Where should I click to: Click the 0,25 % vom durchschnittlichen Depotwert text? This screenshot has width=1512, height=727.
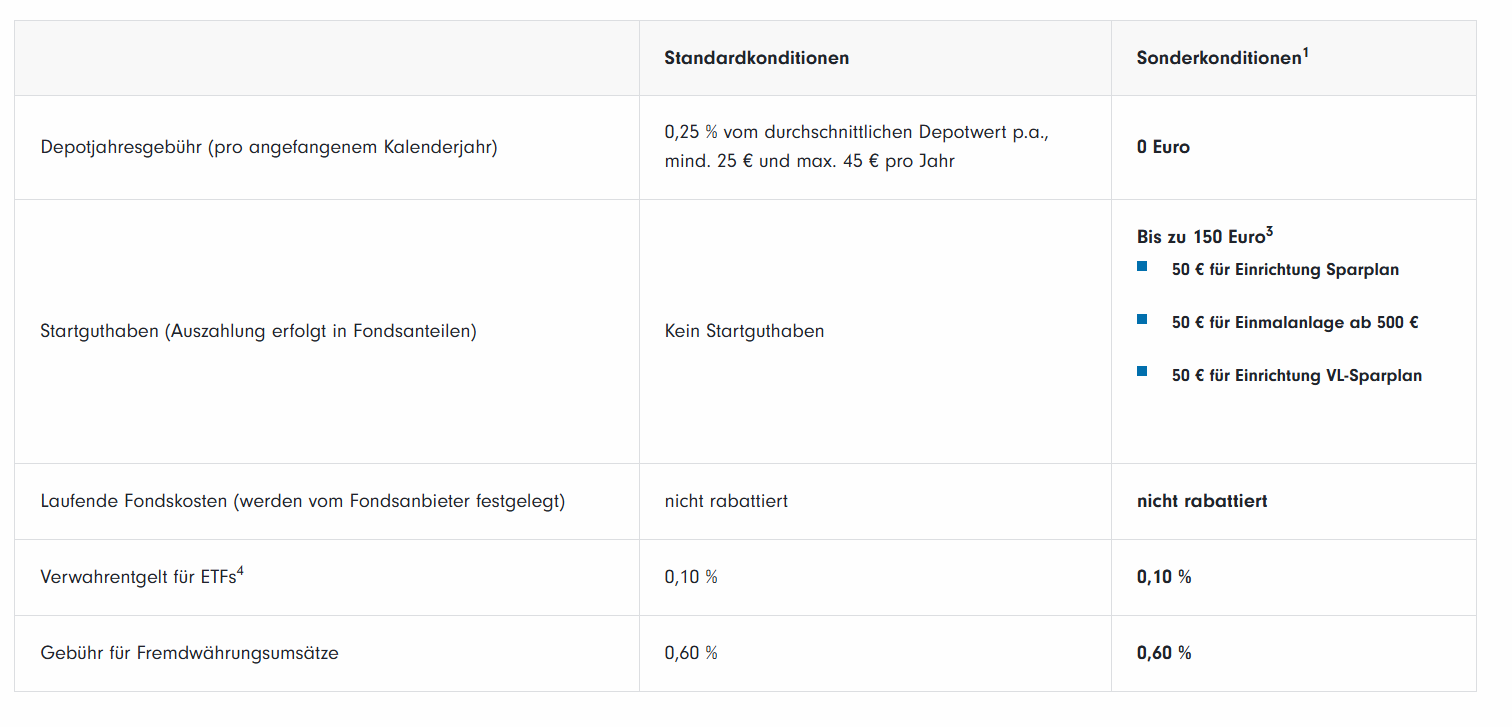point(855,133)
